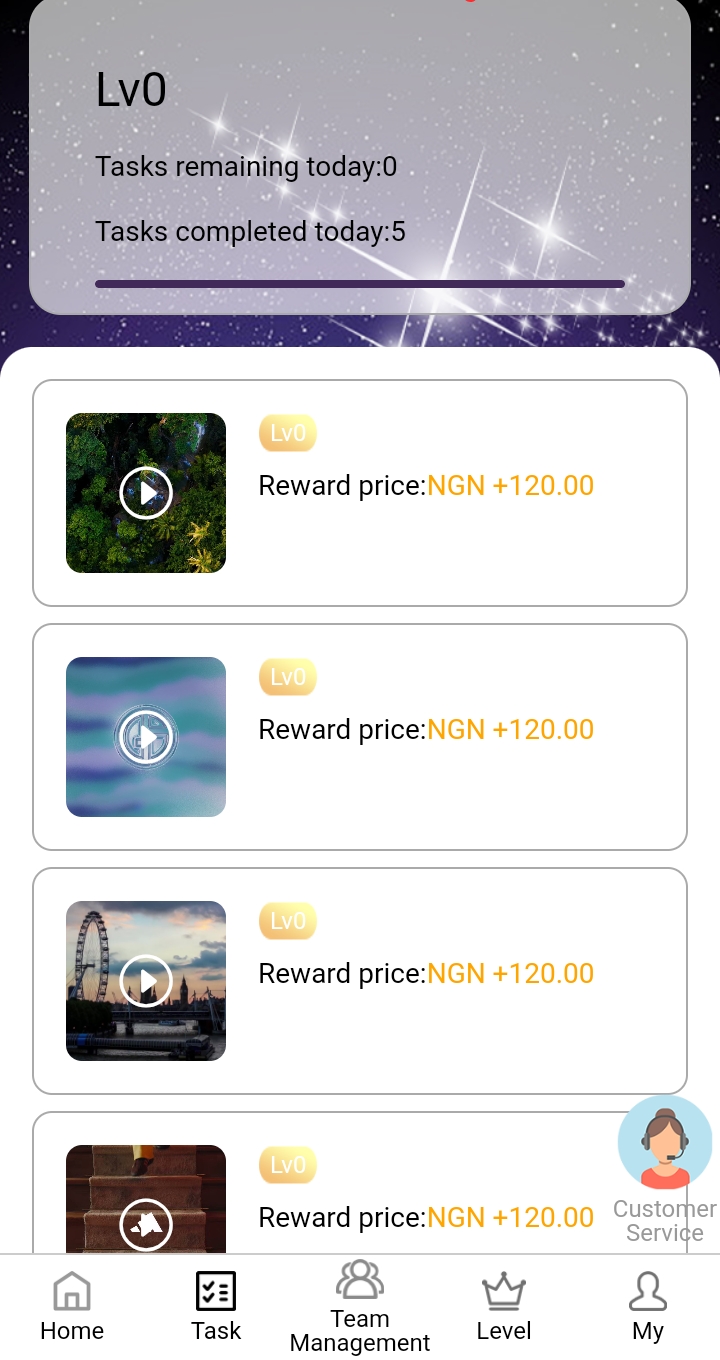
Task: Click the daily tasks progress bar
Action: click(360, 284)
